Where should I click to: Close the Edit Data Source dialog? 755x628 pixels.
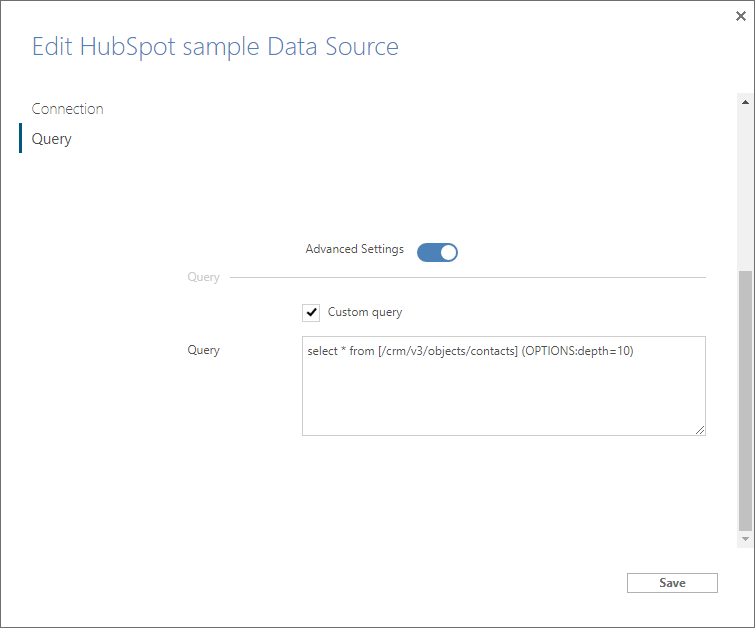tap(741, 16)
